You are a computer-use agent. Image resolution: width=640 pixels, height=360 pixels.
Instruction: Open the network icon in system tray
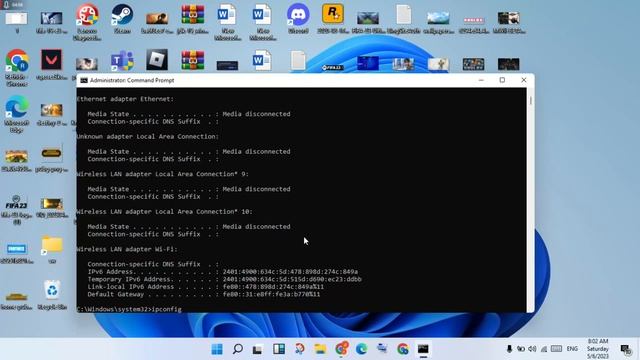[544, 349]
